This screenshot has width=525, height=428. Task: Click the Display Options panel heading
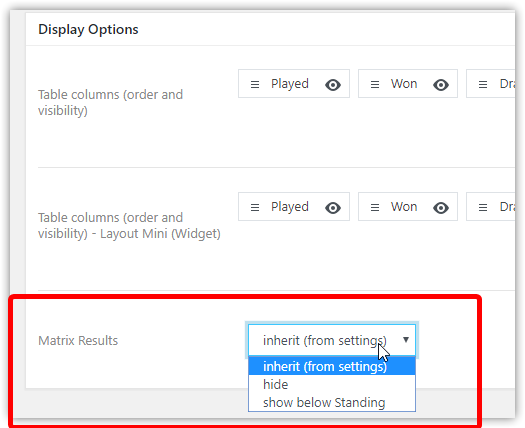(x=88, y=29)
